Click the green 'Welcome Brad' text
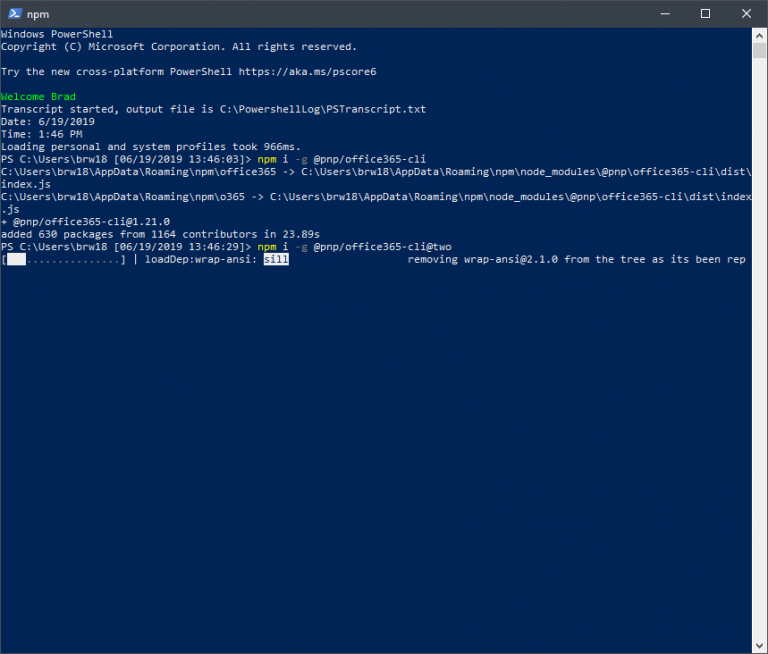768x654 pixels. [x=38, y=97]
